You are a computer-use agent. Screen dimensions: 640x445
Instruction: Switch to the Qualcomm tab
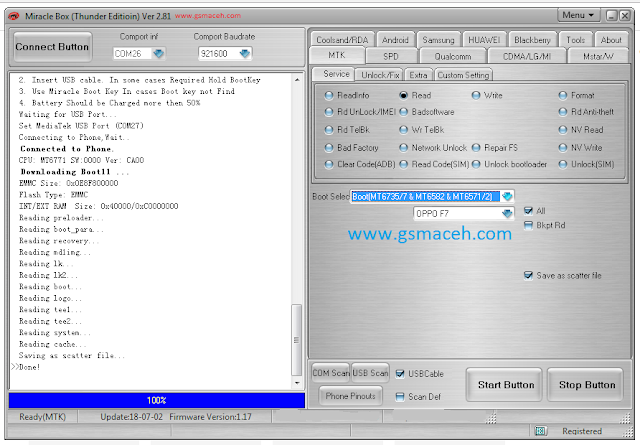click(x=453, y=56)
